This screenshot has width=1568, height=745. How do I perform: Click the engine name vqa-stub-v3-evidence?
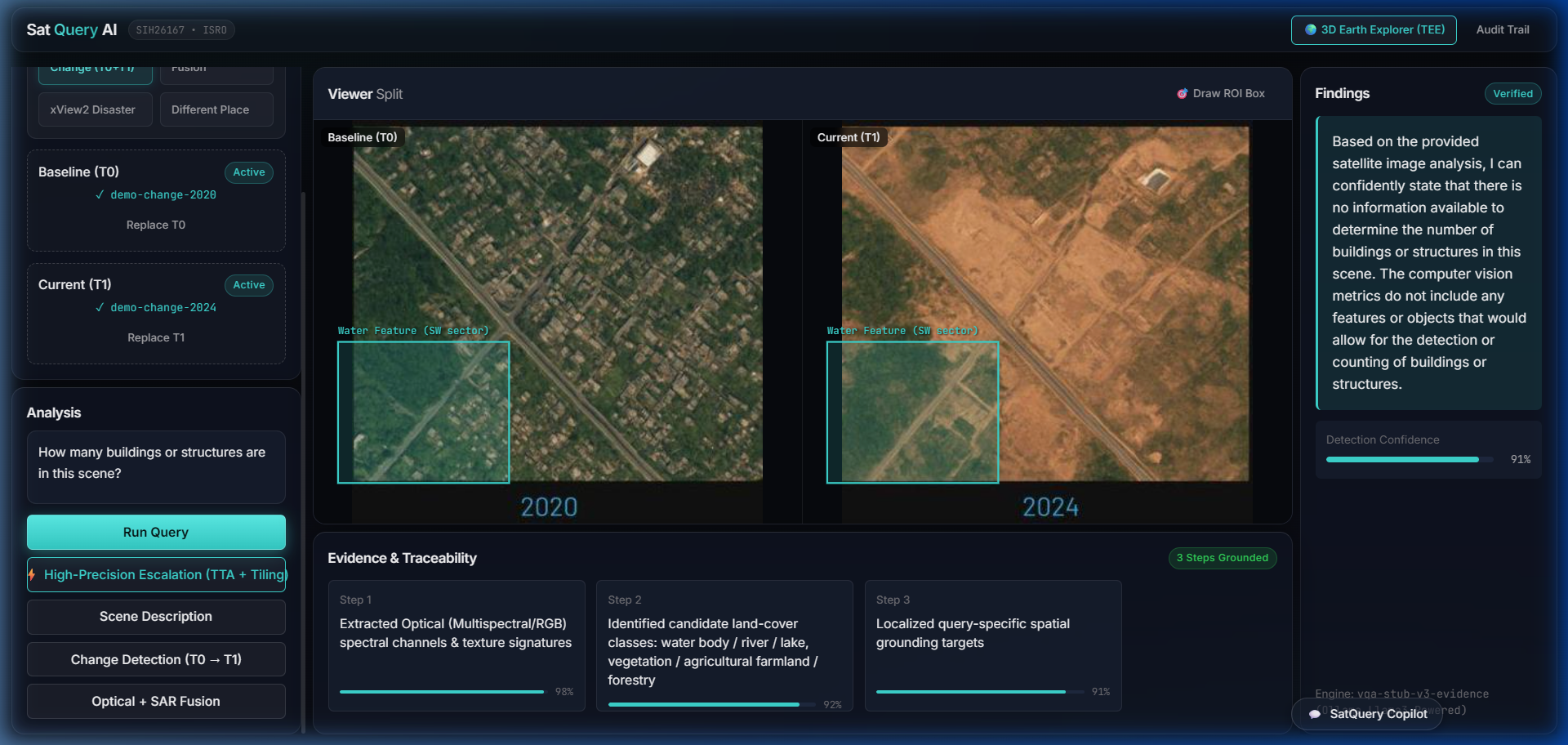tap(1423, 694)
